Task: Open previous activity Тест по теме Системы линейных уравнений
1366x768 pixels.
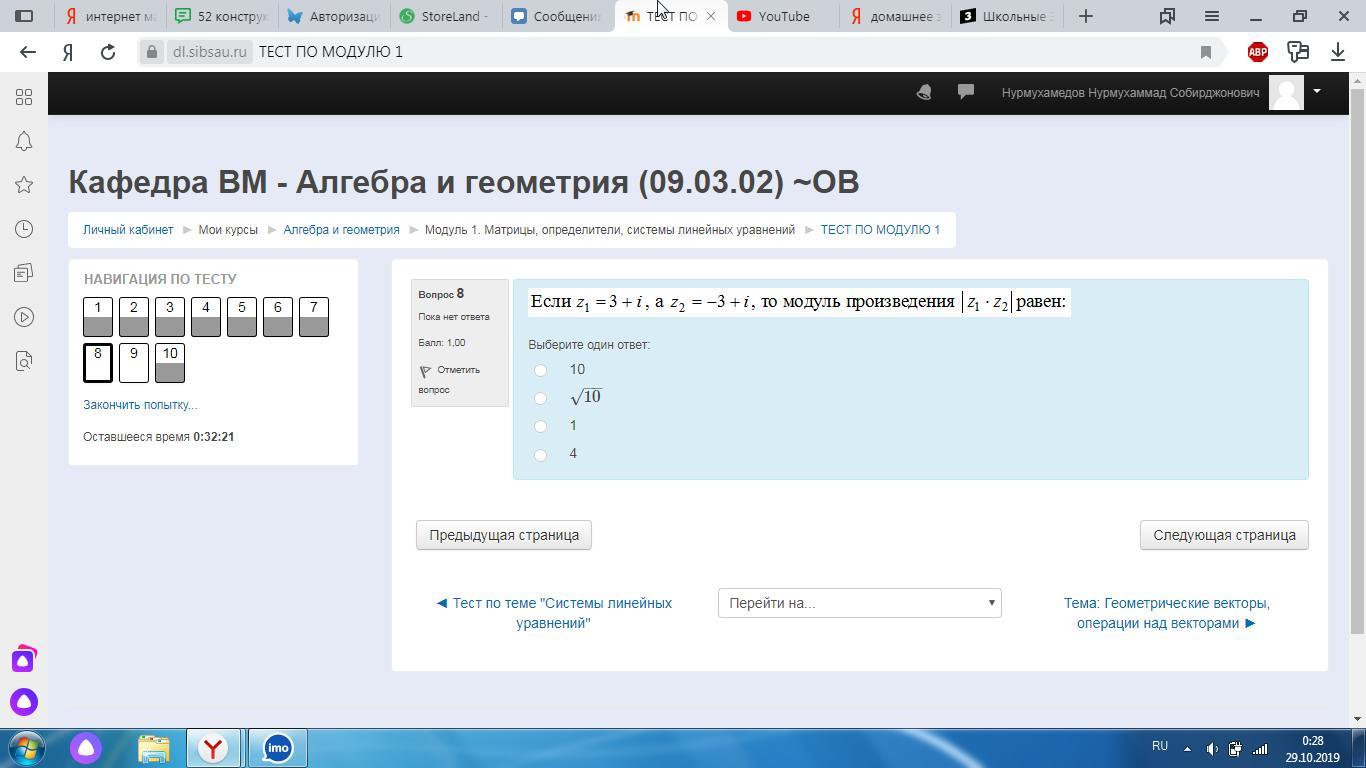Action: click(553, 613)
